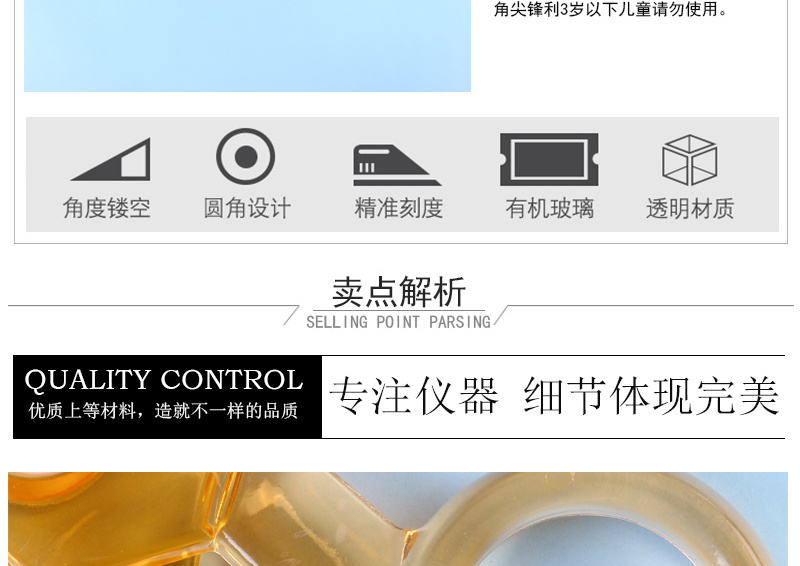
Task: Click the 细节体现完美 headline text
Action: [652, 396]
